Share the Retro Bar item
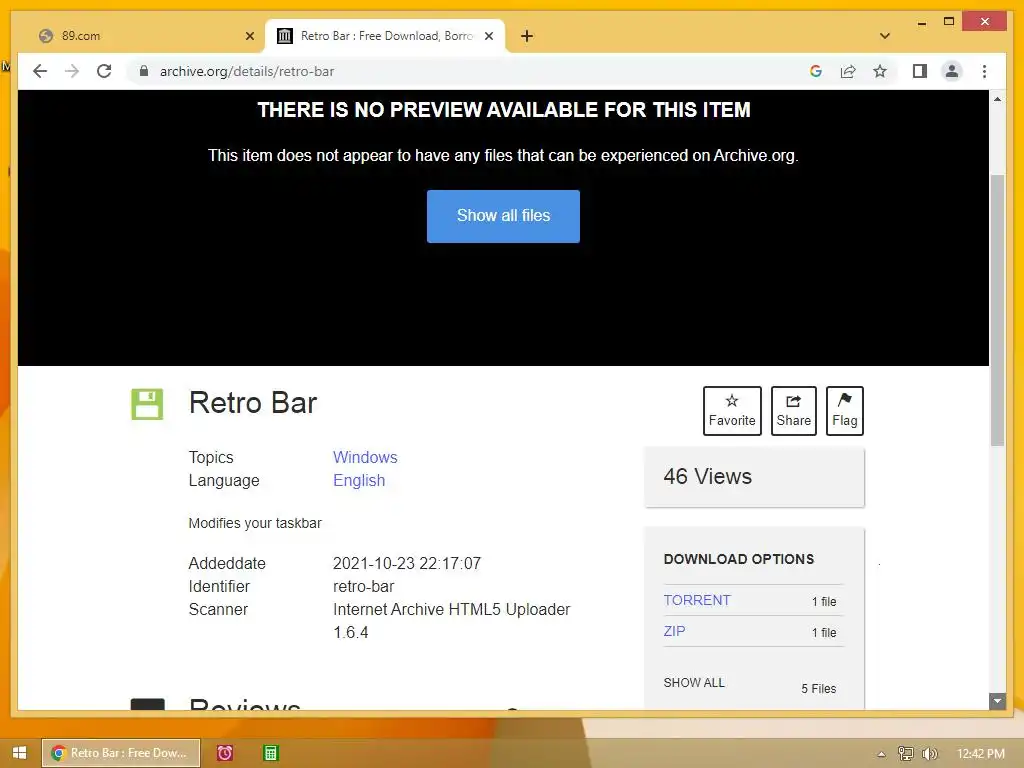 pos(793,411)
